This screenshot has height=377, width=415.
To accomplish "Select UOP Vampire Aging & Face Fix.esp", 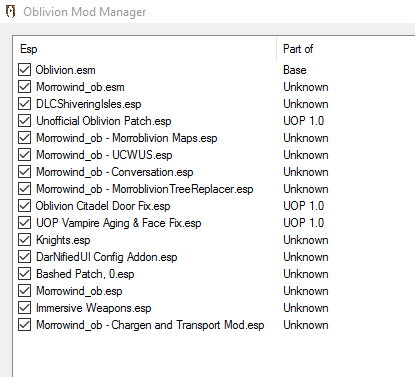I will click(119, 223).
